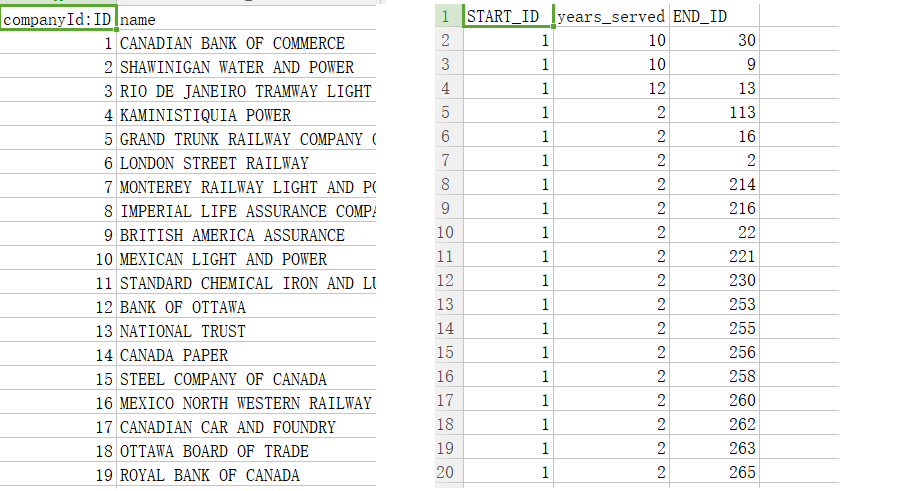901x491 pixels.
Task: Click the STEEL COMPANY OF CANADA cell
Action: 247,379
